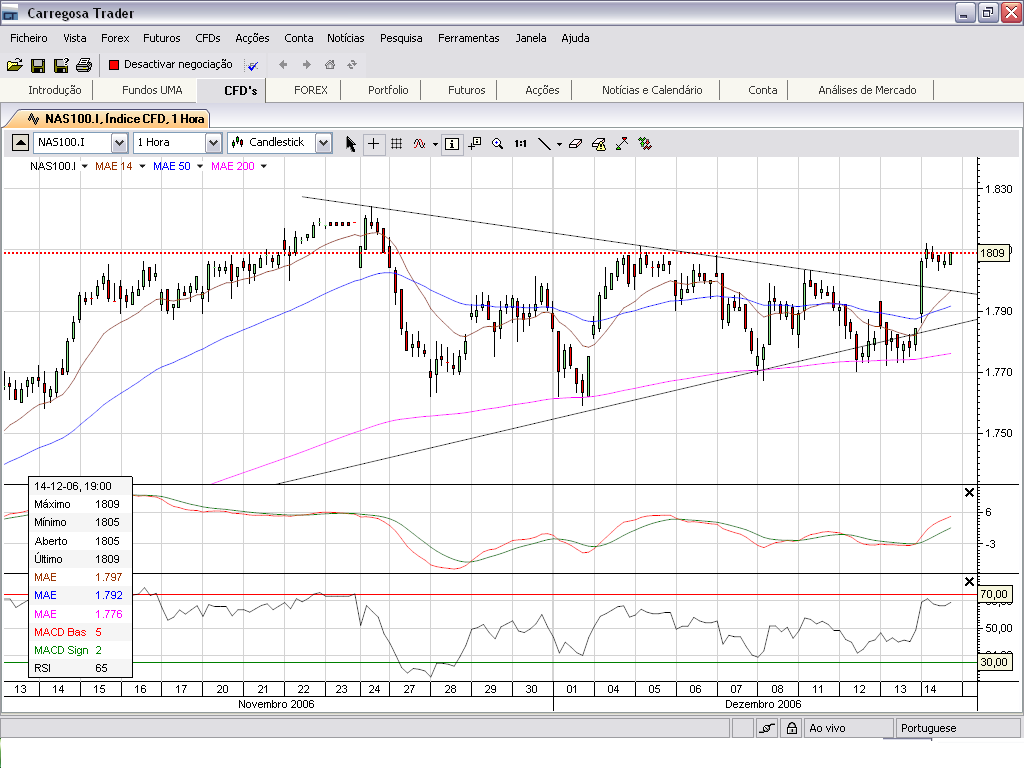The image size is (1024, 768).
Task: Click the open folder icon
Action: click(x=14, y=65)
